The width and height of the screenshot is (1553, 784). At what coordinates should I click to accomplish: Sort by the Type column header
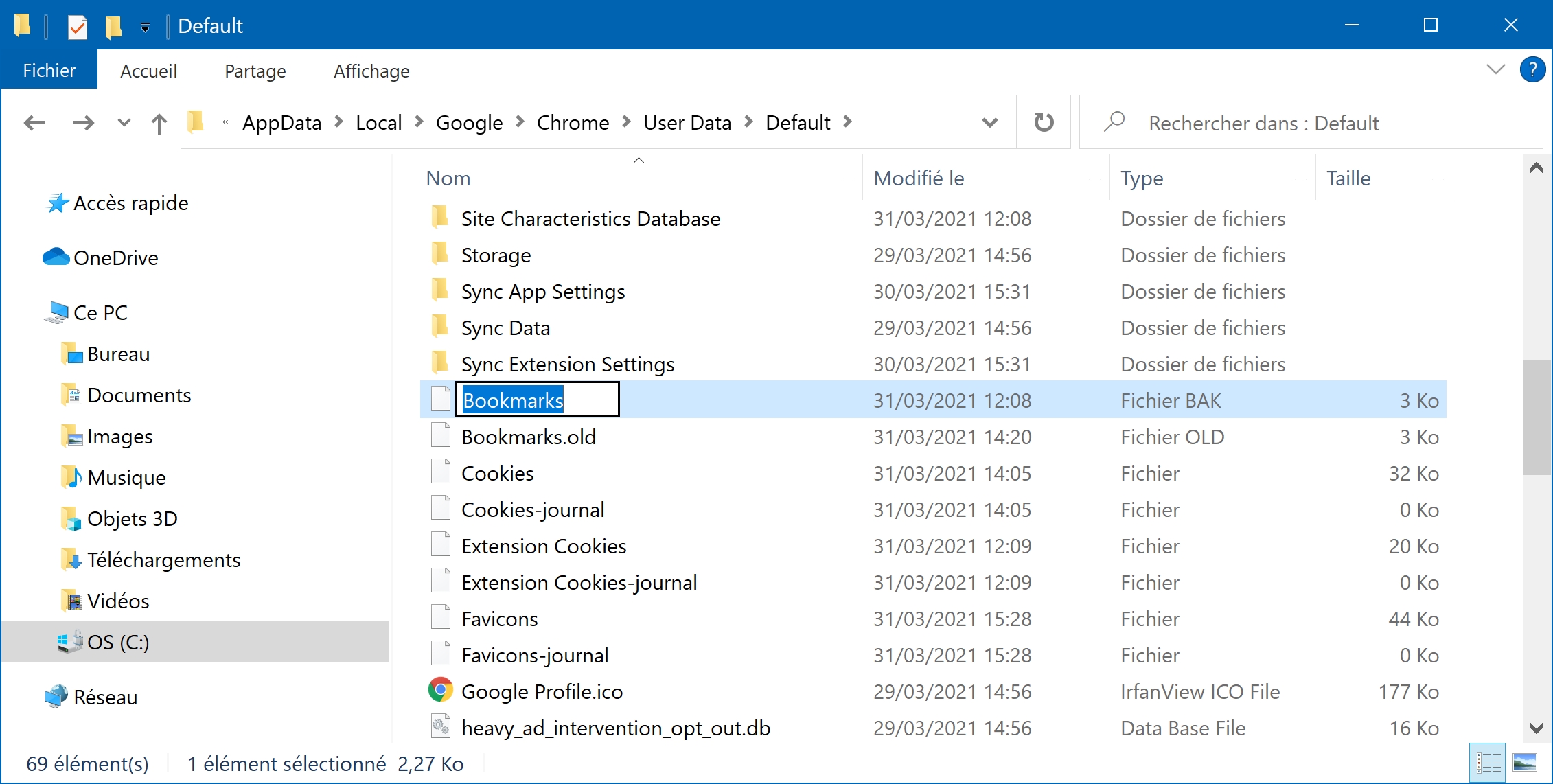[1142, 178]
